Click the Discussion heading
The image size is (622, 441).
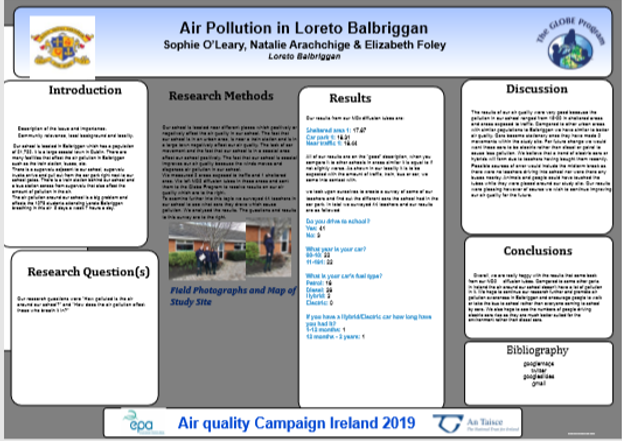pyautogui.click(x=536, y=89)
